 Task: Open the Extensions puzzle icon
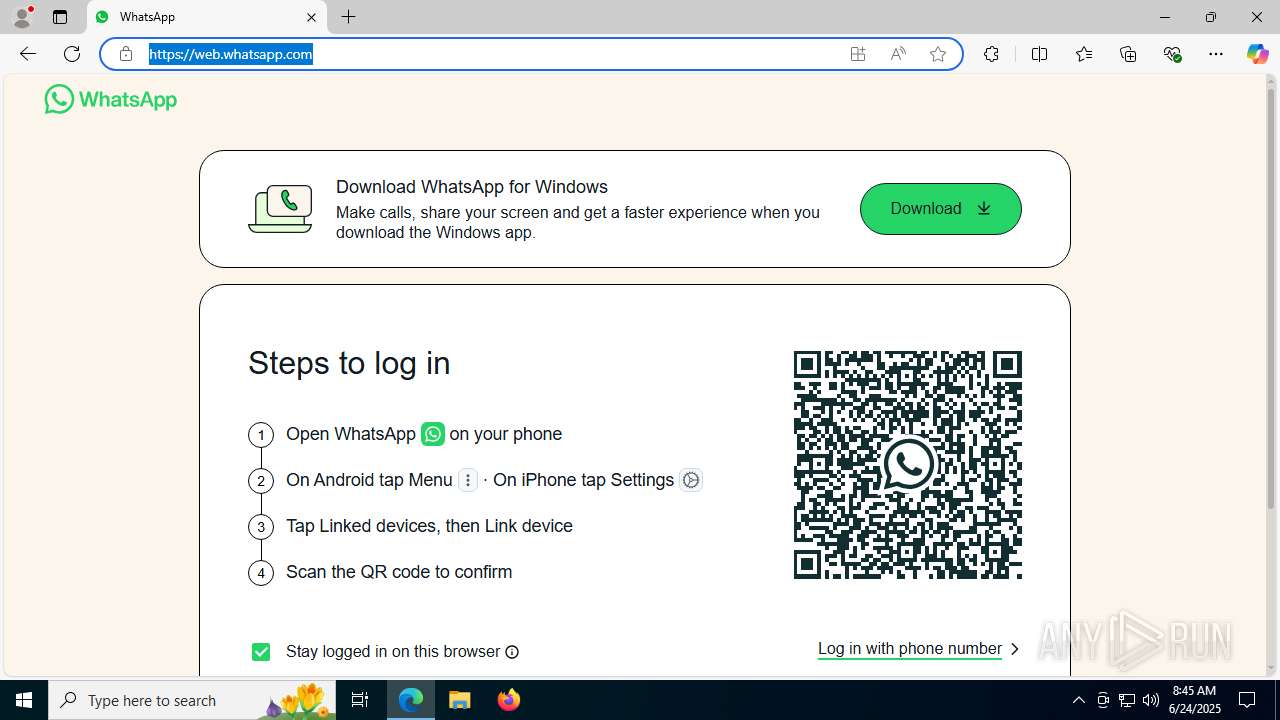point(991,54)
